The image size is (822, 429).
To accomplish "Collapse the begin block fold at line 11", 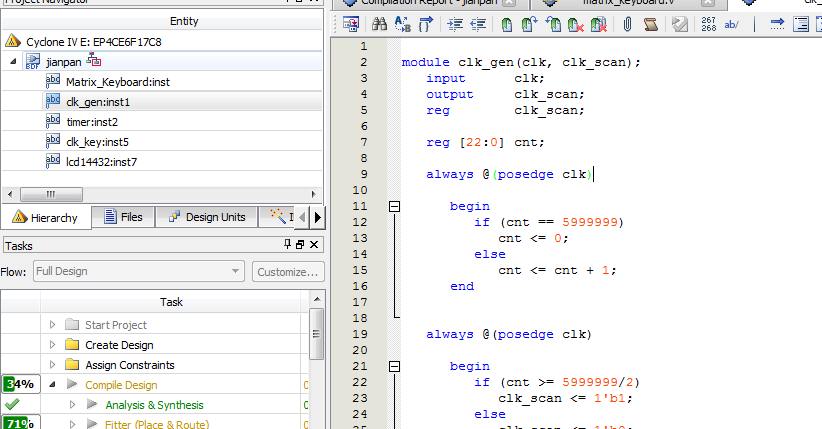I will pyautogui.click(x=393, y=206).
